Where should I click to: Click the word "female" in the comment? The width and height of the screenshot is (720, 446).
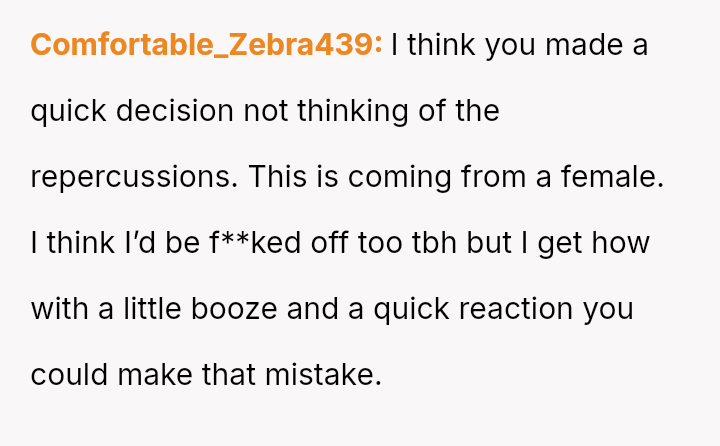(612, 177)
